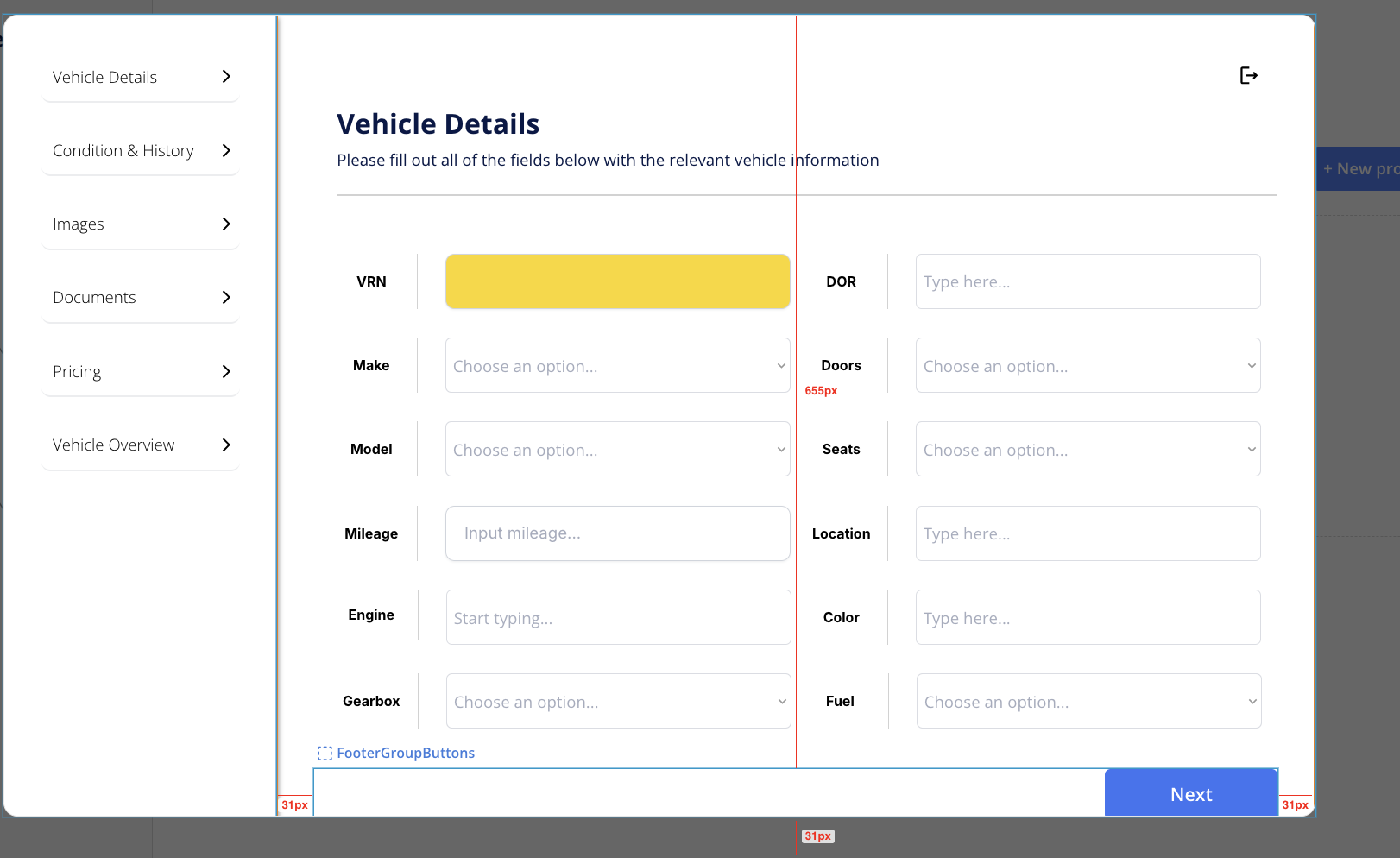Viewport: 1400px width, 858px height.
Task: Click the yellow VRN input field
Action: 618,281
